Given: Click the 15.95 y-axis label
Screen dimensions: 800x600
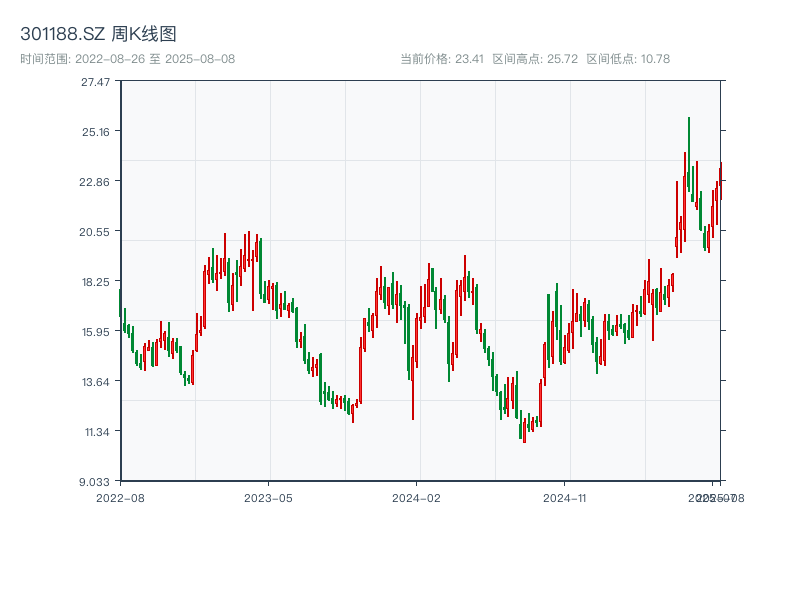Looking at the screenshot, I should coord(96,332).
